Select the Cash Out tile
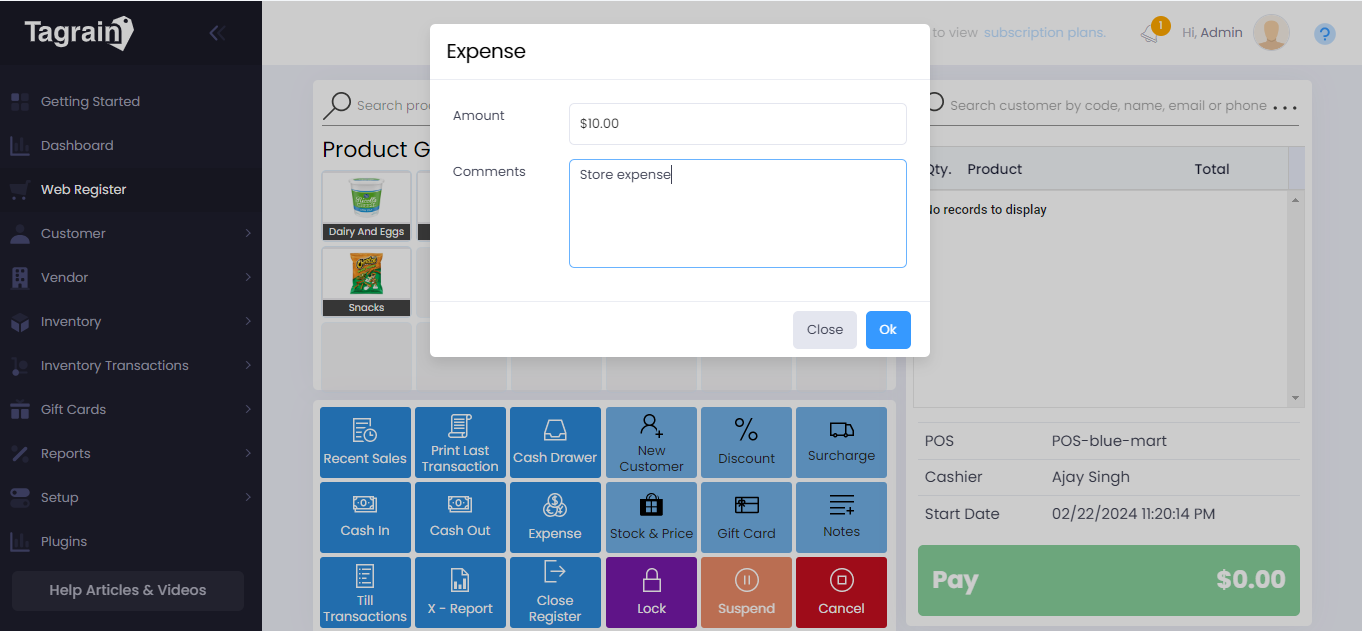The height and width of the screenshot is (631, 1362). click(460, 517)
